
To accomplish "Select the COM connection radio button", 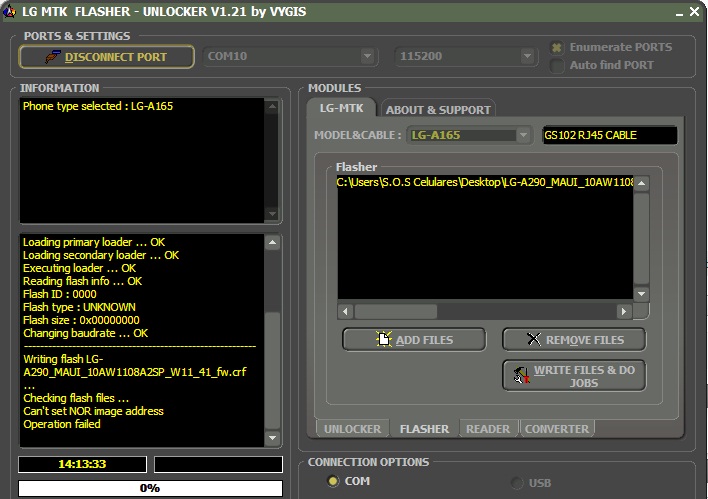I will click(x=333, y=481).
